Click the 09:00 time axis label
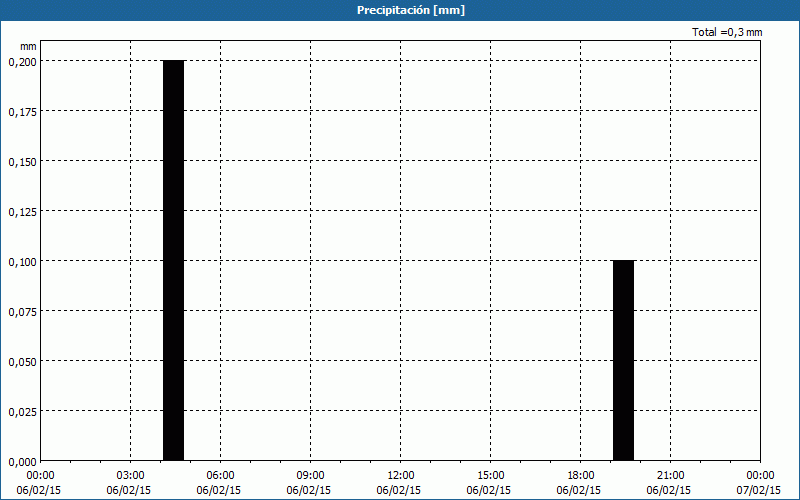This screenshot has width=800, height=500. tap(311, 476)
